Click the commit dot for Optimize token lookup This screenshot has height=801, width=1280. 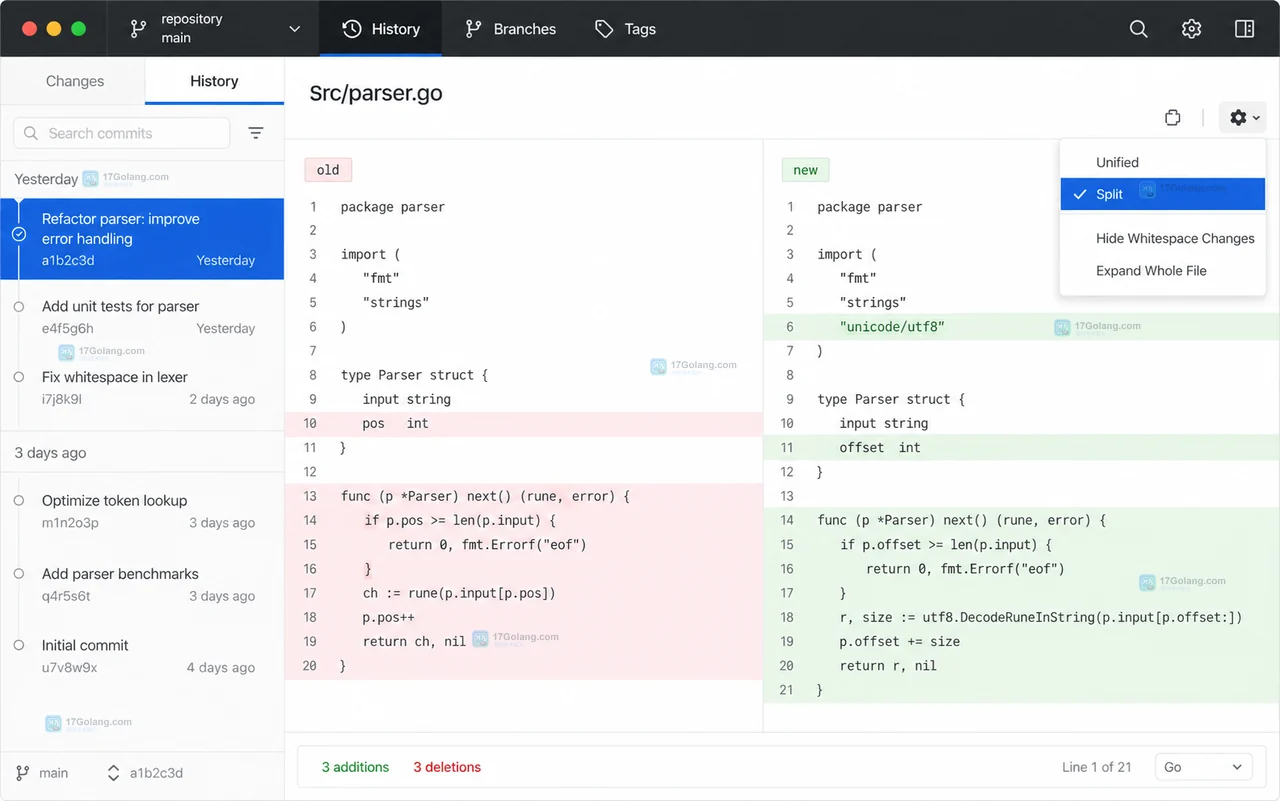point(19,500)
